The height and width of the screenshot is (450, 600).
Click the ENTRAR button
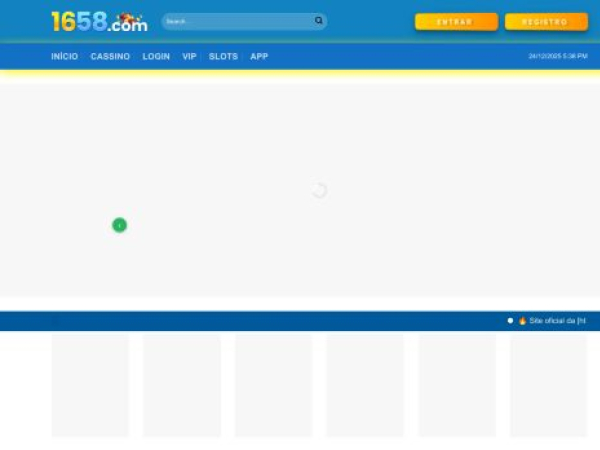click(456, 22)
